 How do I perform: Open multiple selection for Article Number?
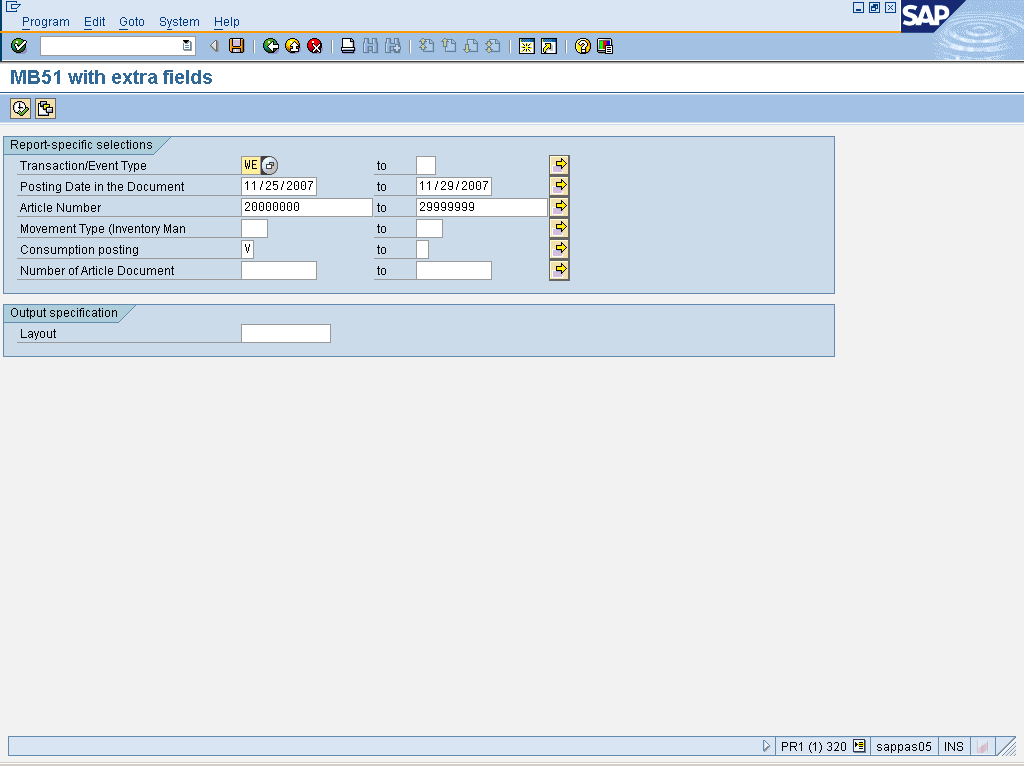pyautogui.click(x=559, y=207)
